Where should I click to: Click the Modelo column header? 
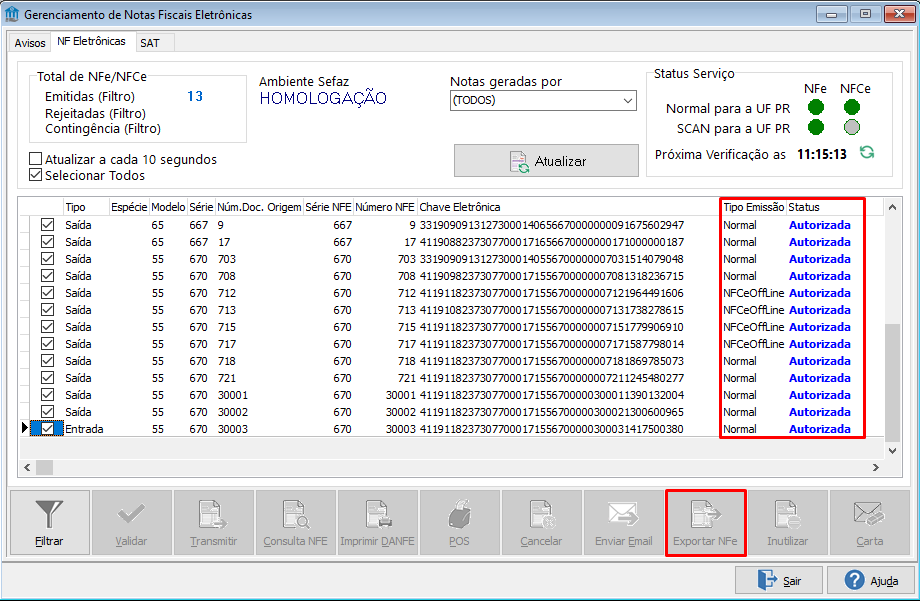coord(168,207)
